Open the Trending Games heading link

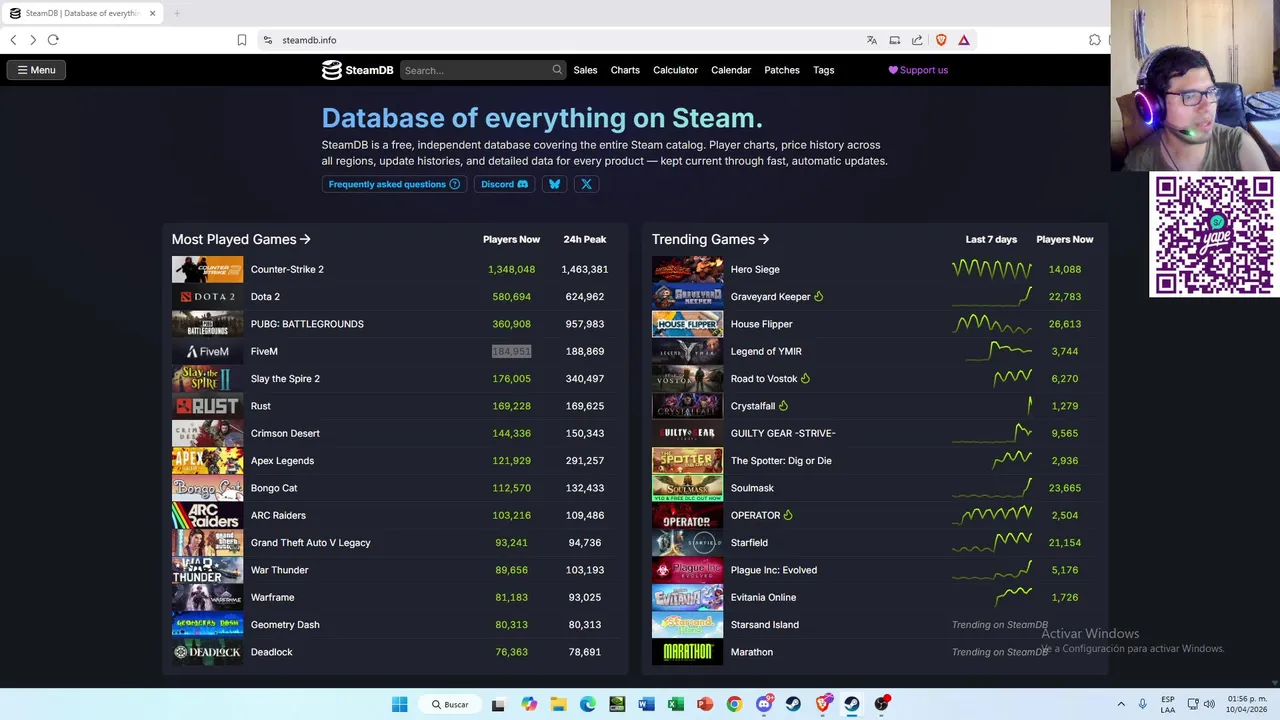[x=710, y=239]
